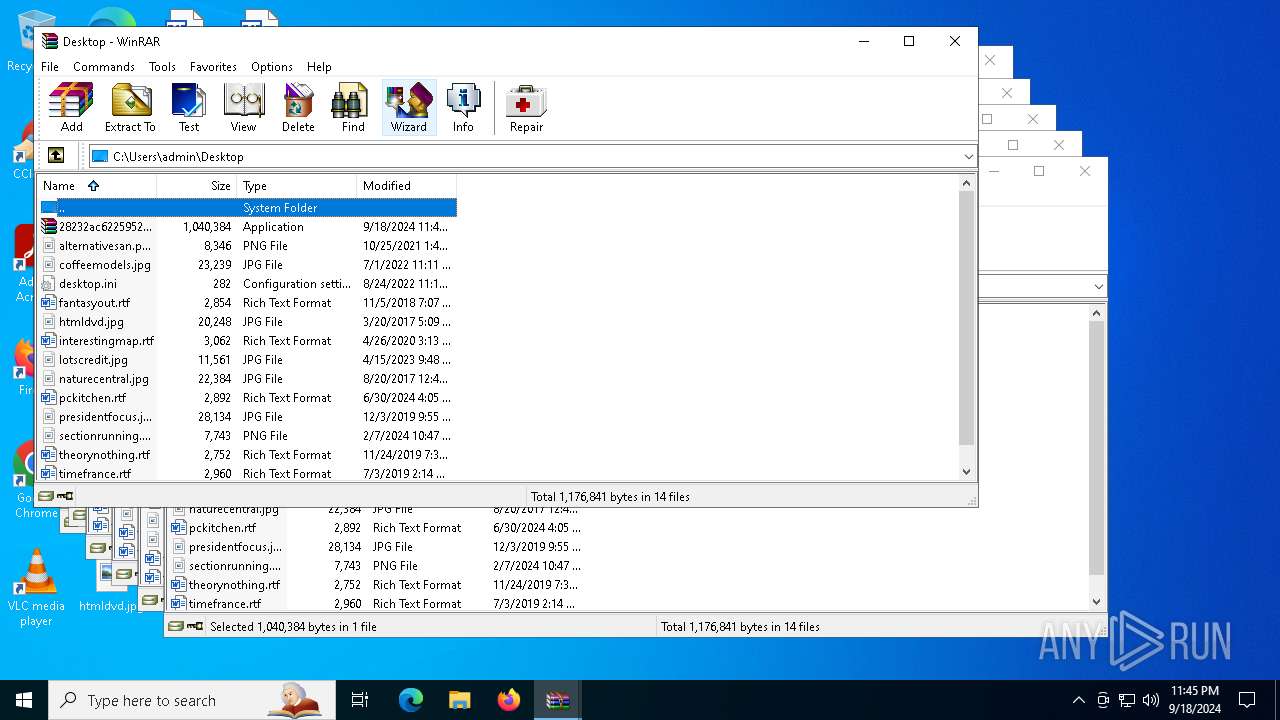Select timefrance.rtf in background WinRAR window
This screenshot has height=720, width=1280.
click(377, 604)
